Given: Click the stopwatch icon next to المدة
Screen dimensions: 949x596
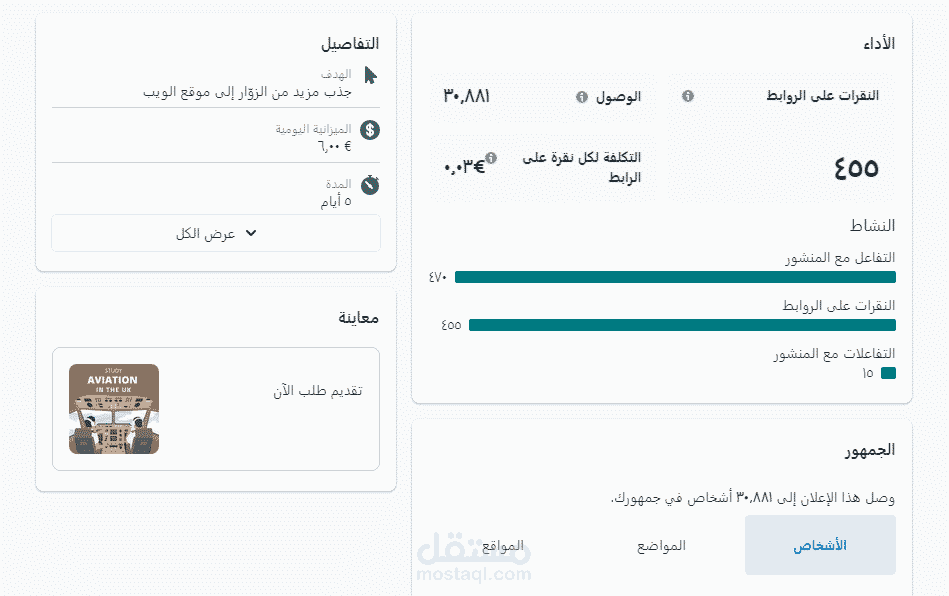Looking at the screenshot, I should pos(370,182).
